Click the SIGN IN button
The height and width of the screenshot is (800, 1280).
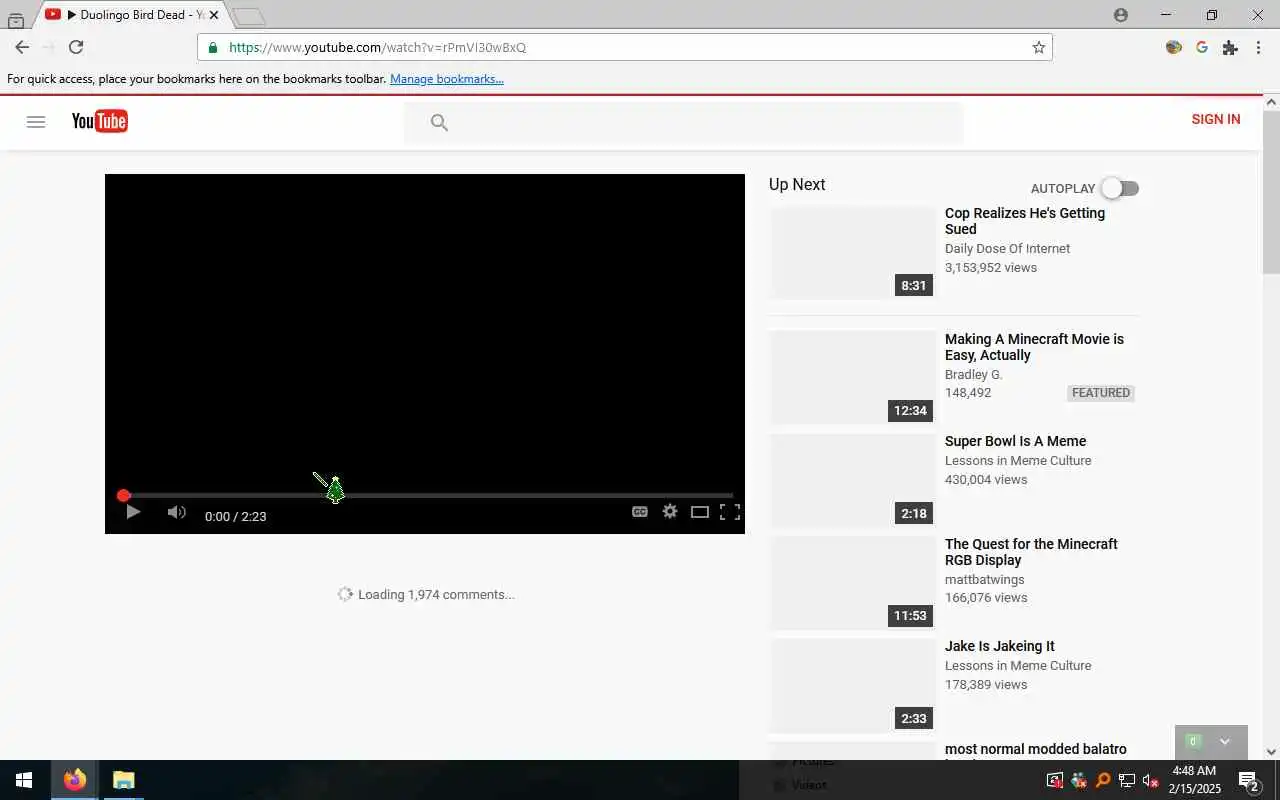1216,119
